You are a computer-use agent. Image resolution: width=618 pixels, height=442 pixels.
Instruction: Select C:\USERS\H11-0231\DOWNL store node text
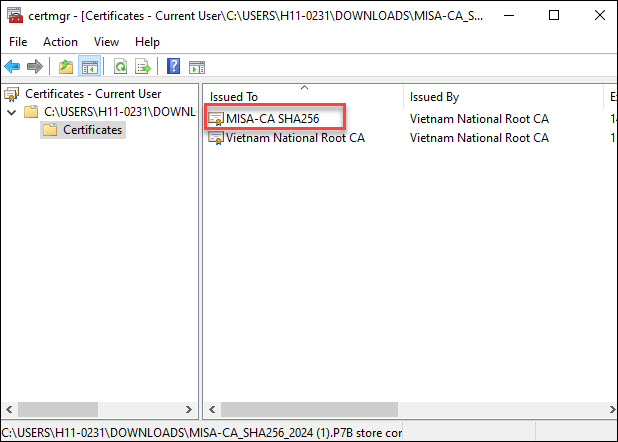click(120, 112)
